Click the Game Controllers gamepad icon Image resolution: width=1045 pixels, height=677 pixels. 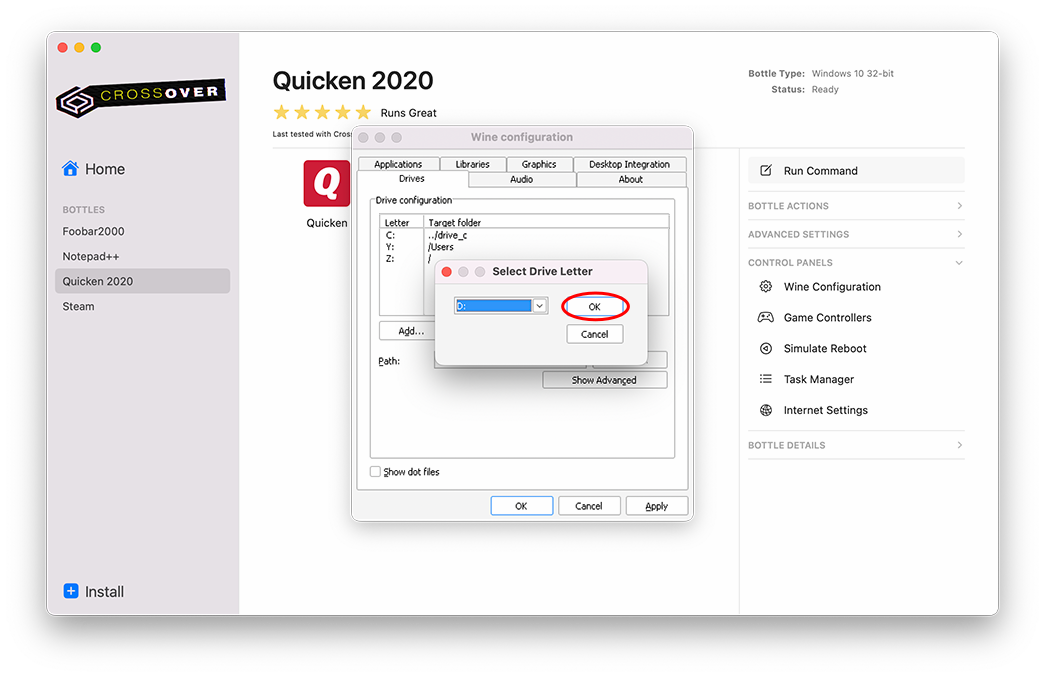766,317
